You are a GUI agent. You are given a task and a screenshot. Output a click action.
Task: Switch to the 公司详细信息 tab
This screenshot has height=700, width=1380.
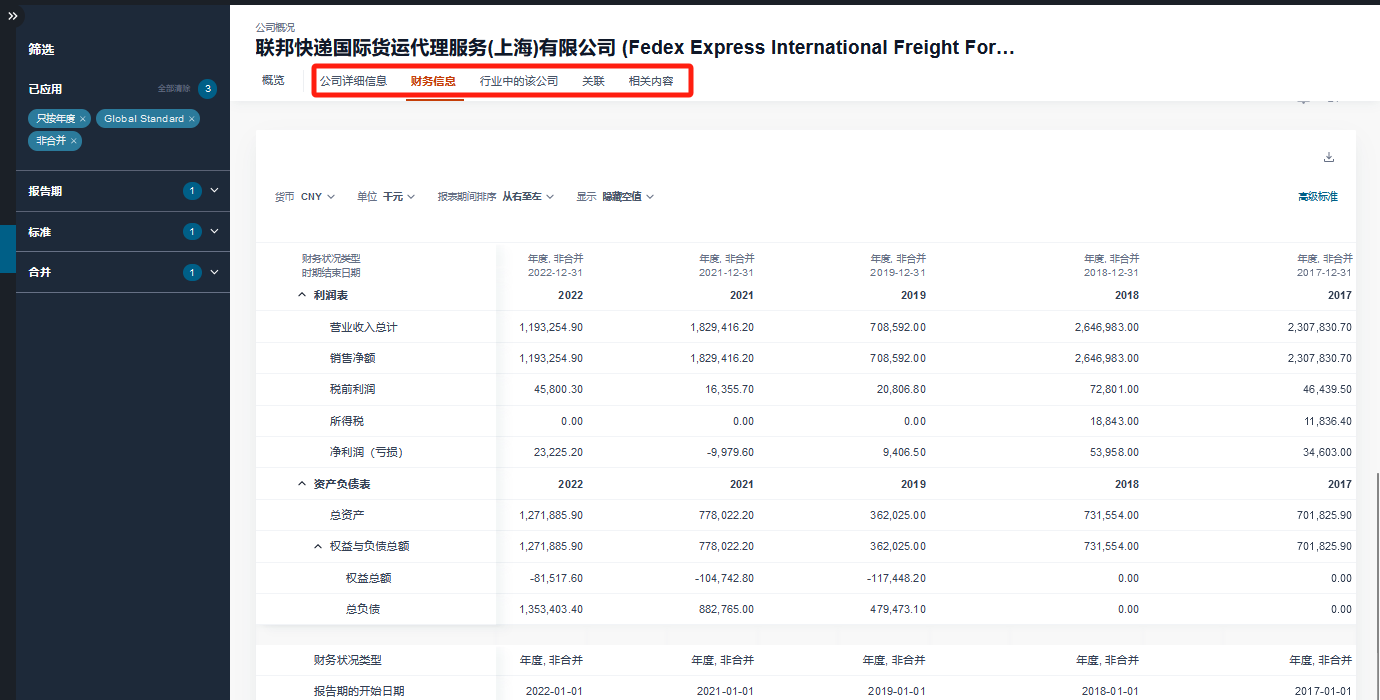(353, 81)
